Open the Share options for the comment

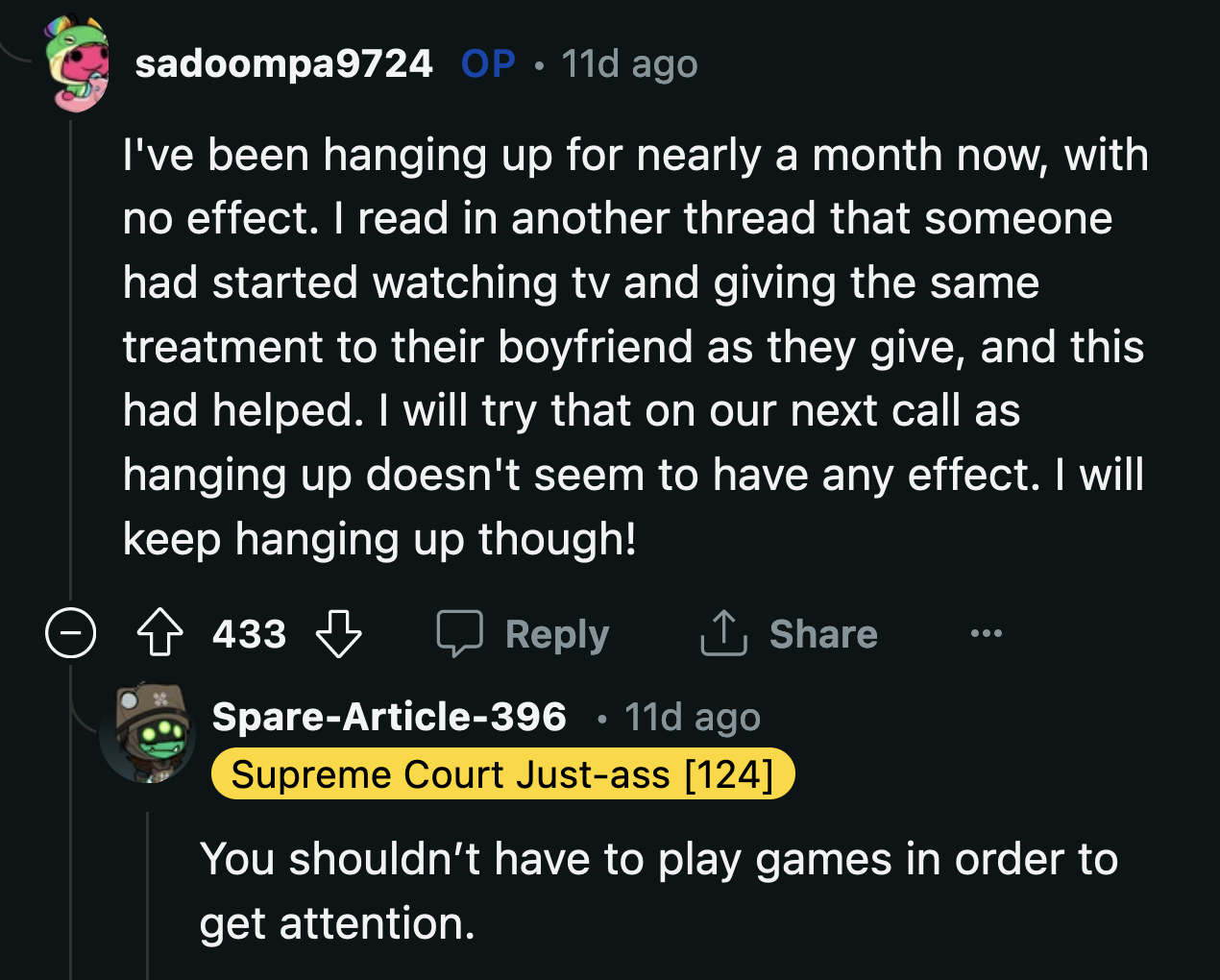point(722,633)
